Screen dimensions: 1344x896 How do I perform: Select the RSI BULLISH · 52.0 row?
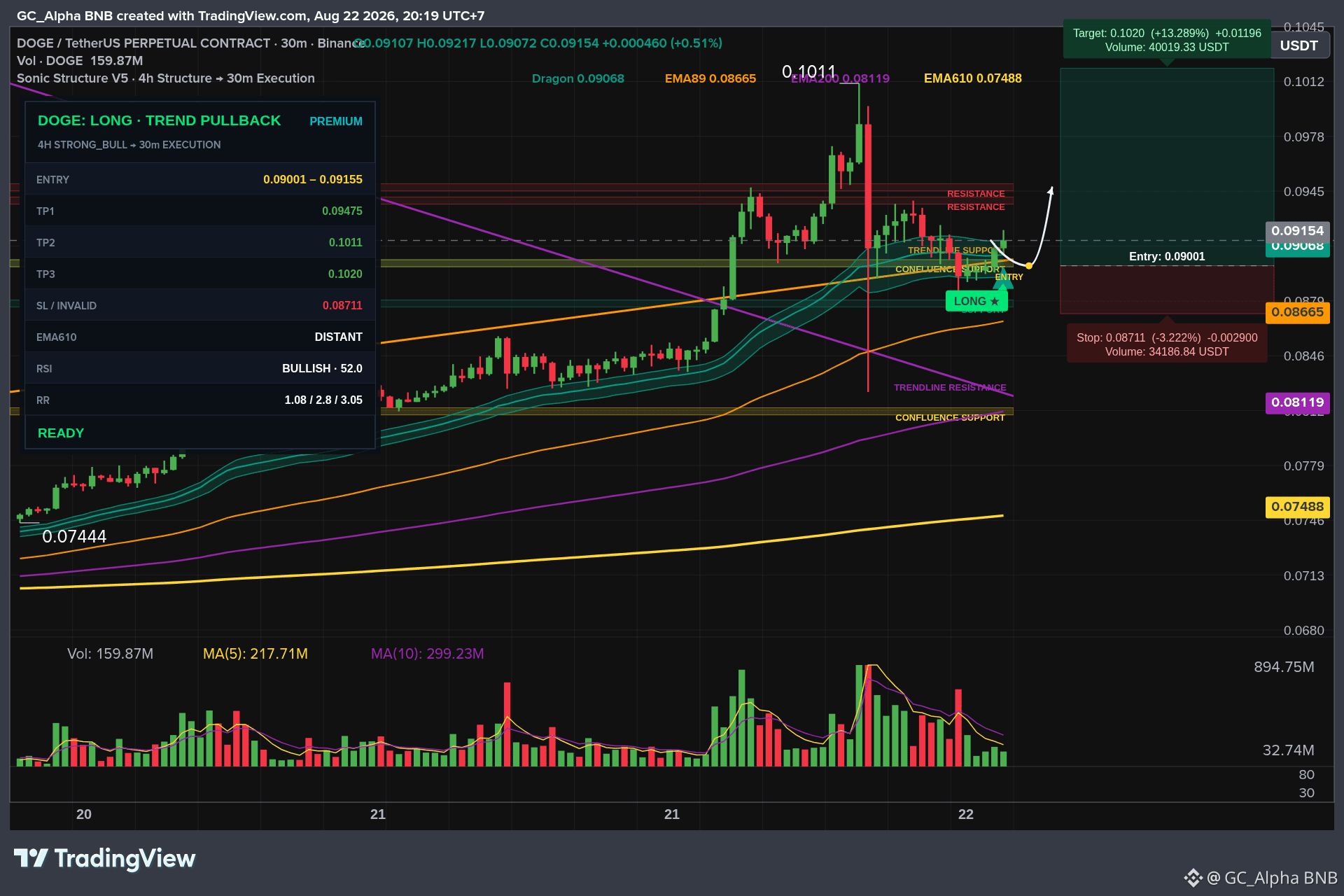(199, 368)
